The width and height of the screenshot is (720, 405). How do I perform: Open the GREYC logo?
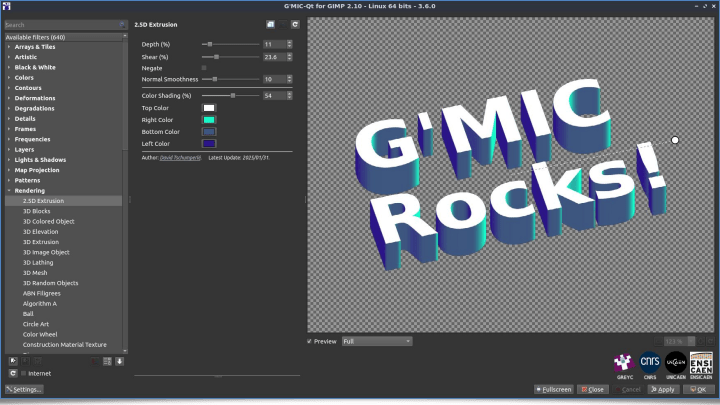tap(624, 363)
